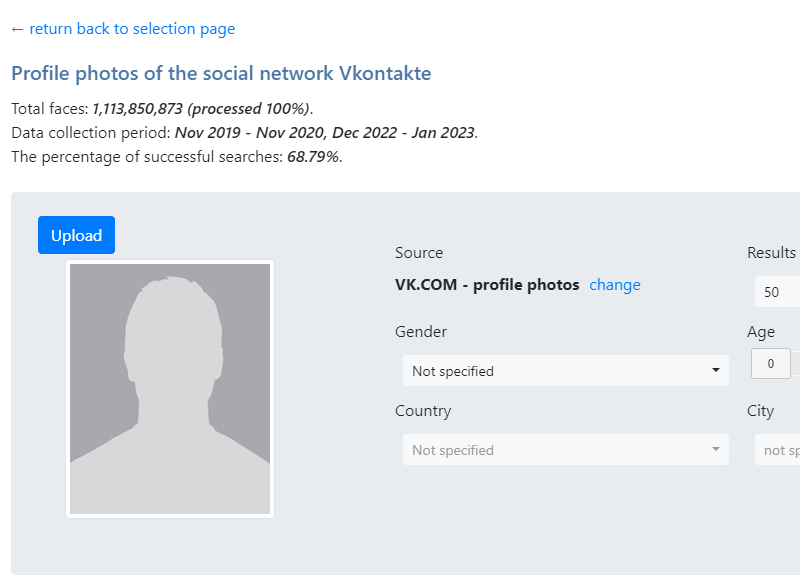Viewport: 800px width, 575px height.
Task: Click the City selection field
Action: (x=778, y=450)
